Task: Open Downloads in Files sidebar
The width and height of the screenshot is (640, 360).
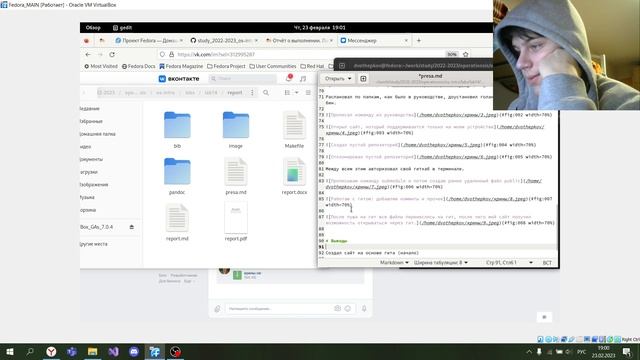Action: [89, 172]
